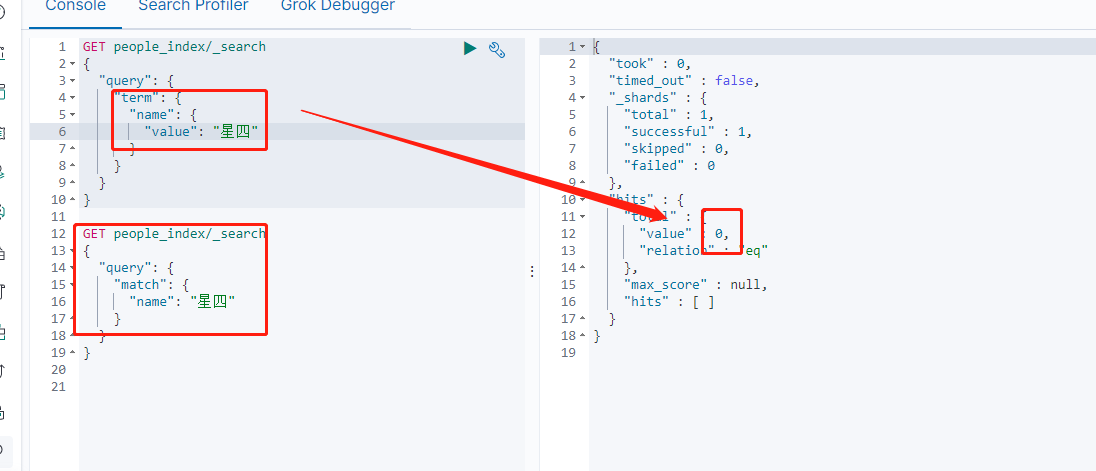Click the "hits" : [ ] empty array line
This screenshot has height=471, width=1096.
pyautogui.click(x=669, y=302)
